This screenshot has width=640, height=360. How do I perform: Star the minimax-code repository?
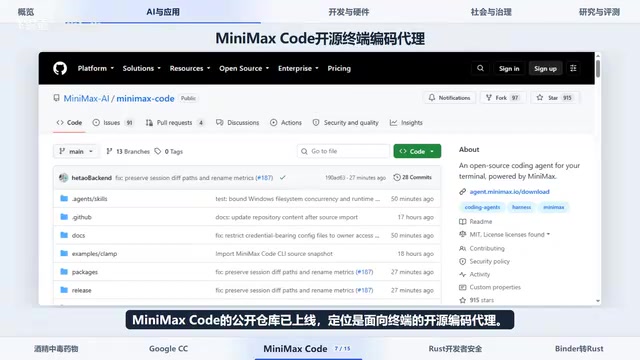pyautogui.click(x=555, y=98)
